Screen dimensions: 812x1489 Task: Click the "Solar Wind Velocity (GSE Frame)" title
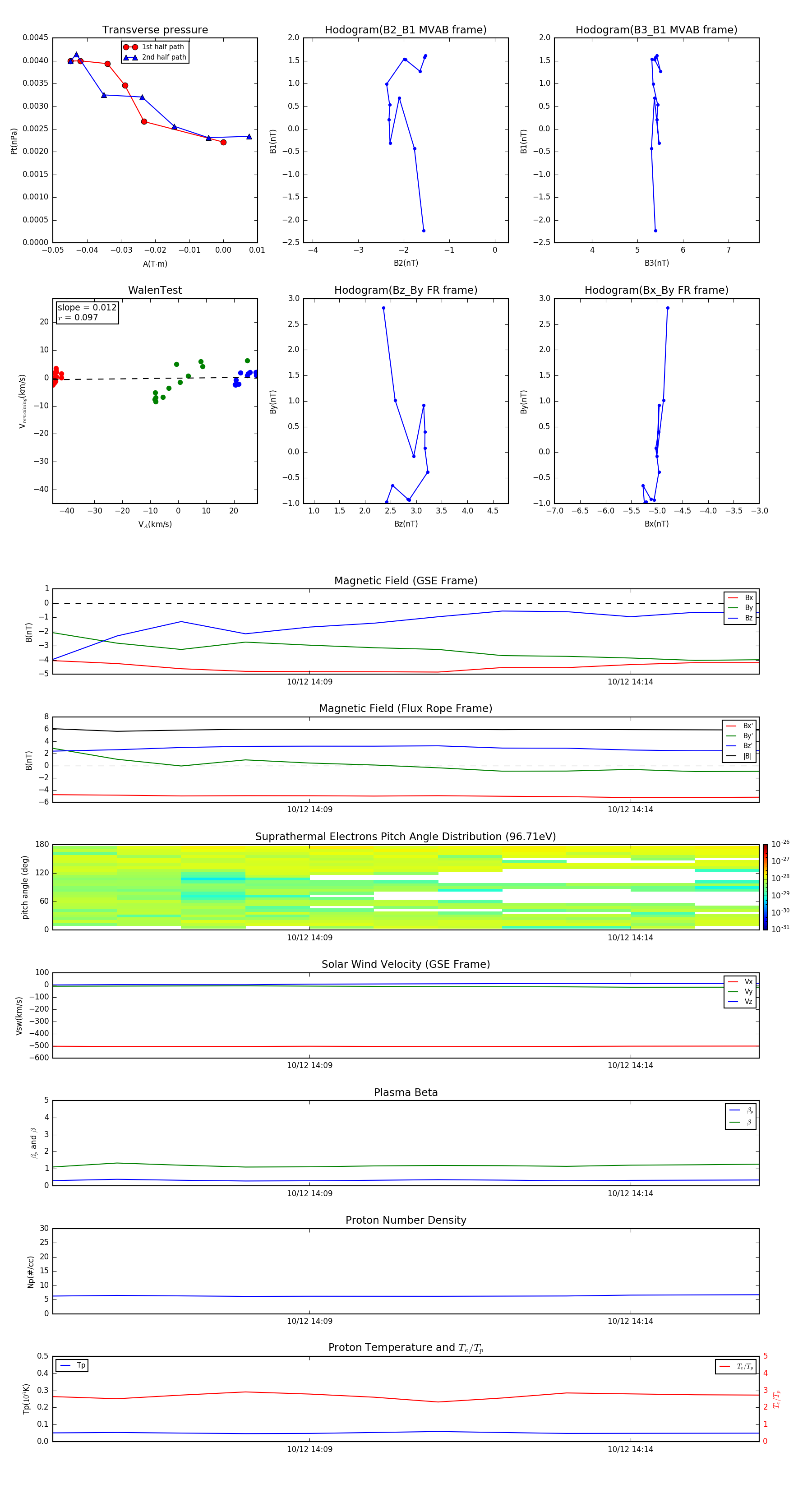(406, 965)
